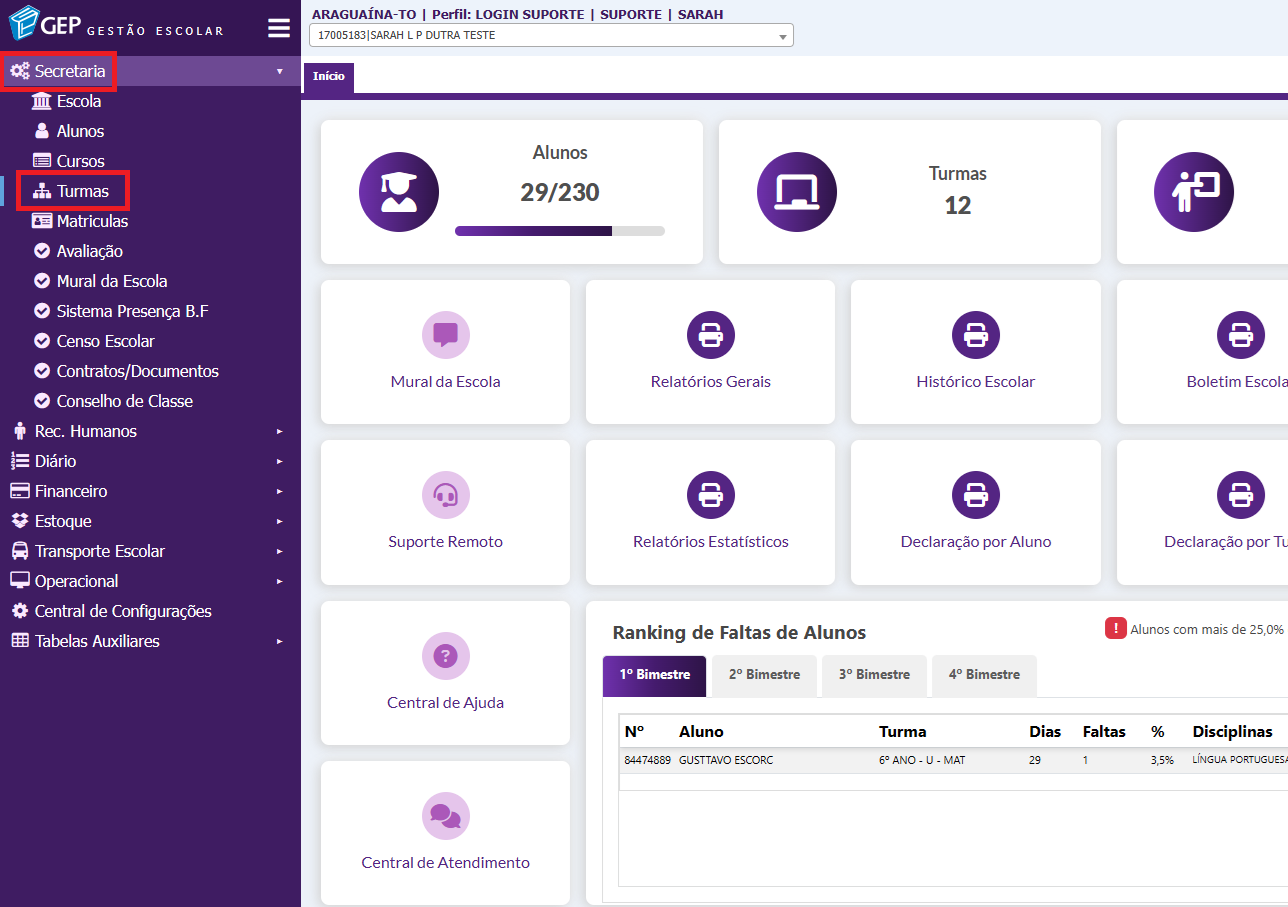Click the Alunos progress bar
Image resolution: width=1288 pixels, height=907 pixels.
559,231
